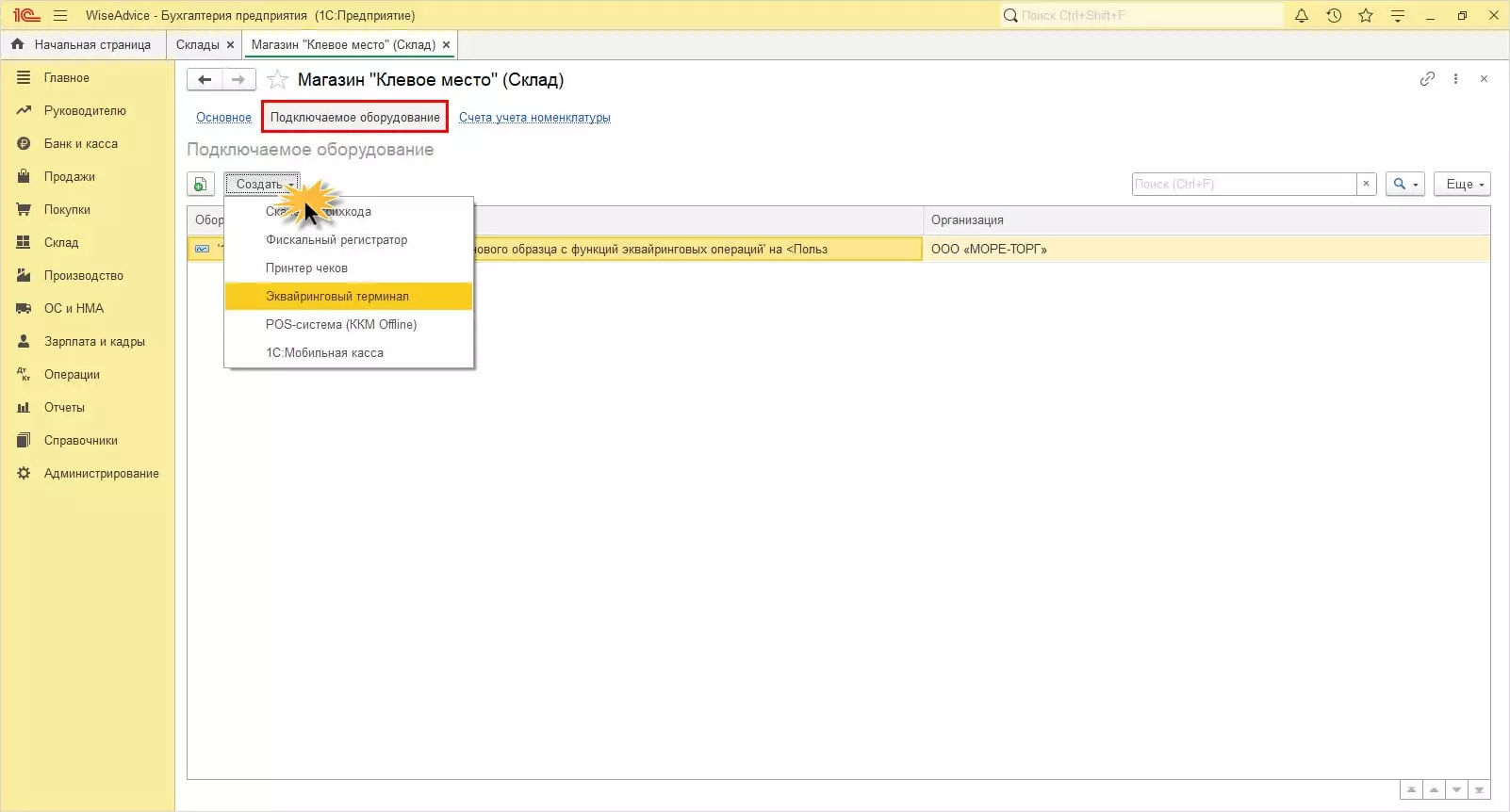
Task: Open the 1C main menu hamburger icon
Action: tap(60, 15)
